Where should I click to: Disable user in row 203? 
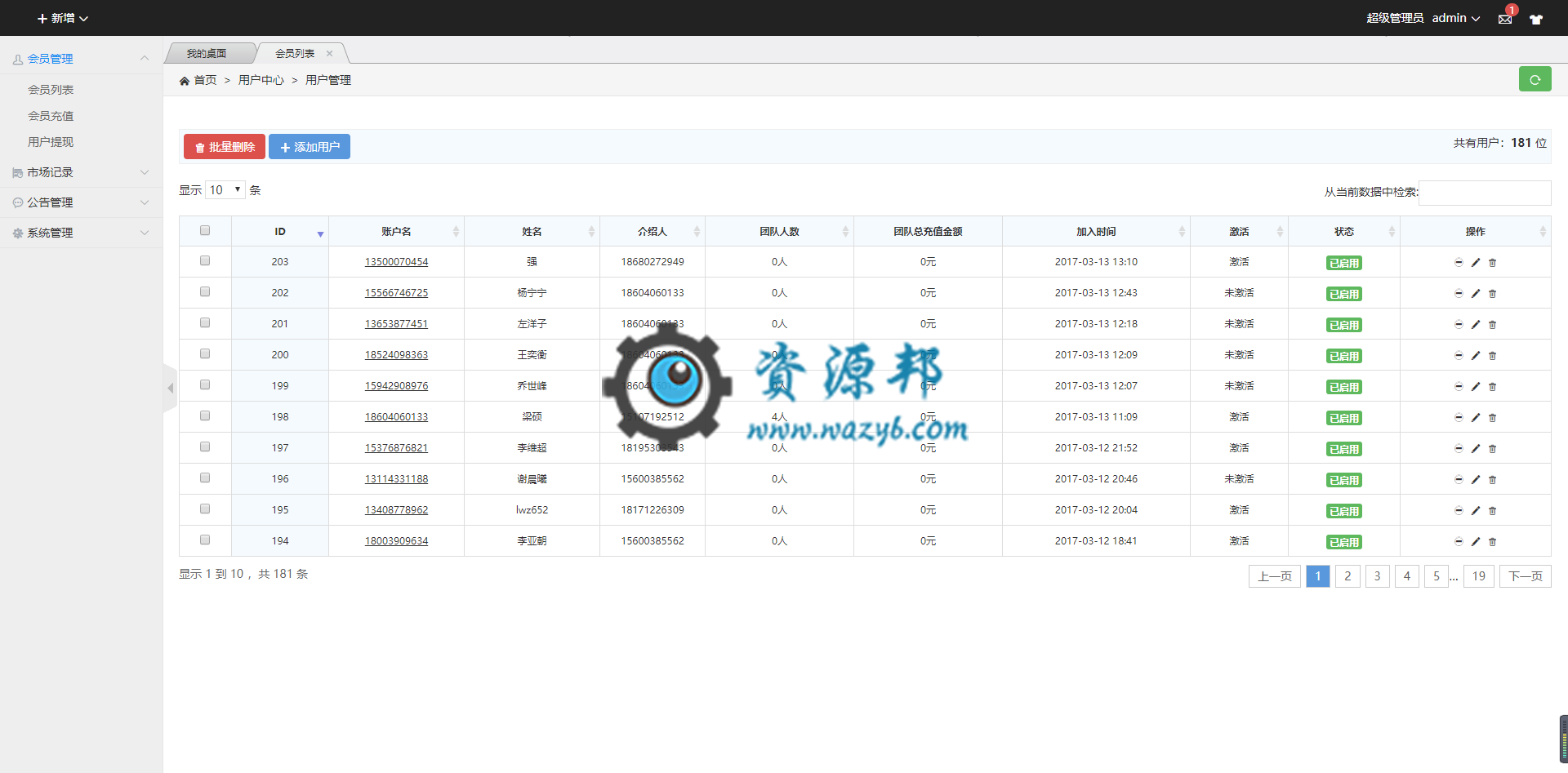pyautogui.click(x=1459, y=263)
